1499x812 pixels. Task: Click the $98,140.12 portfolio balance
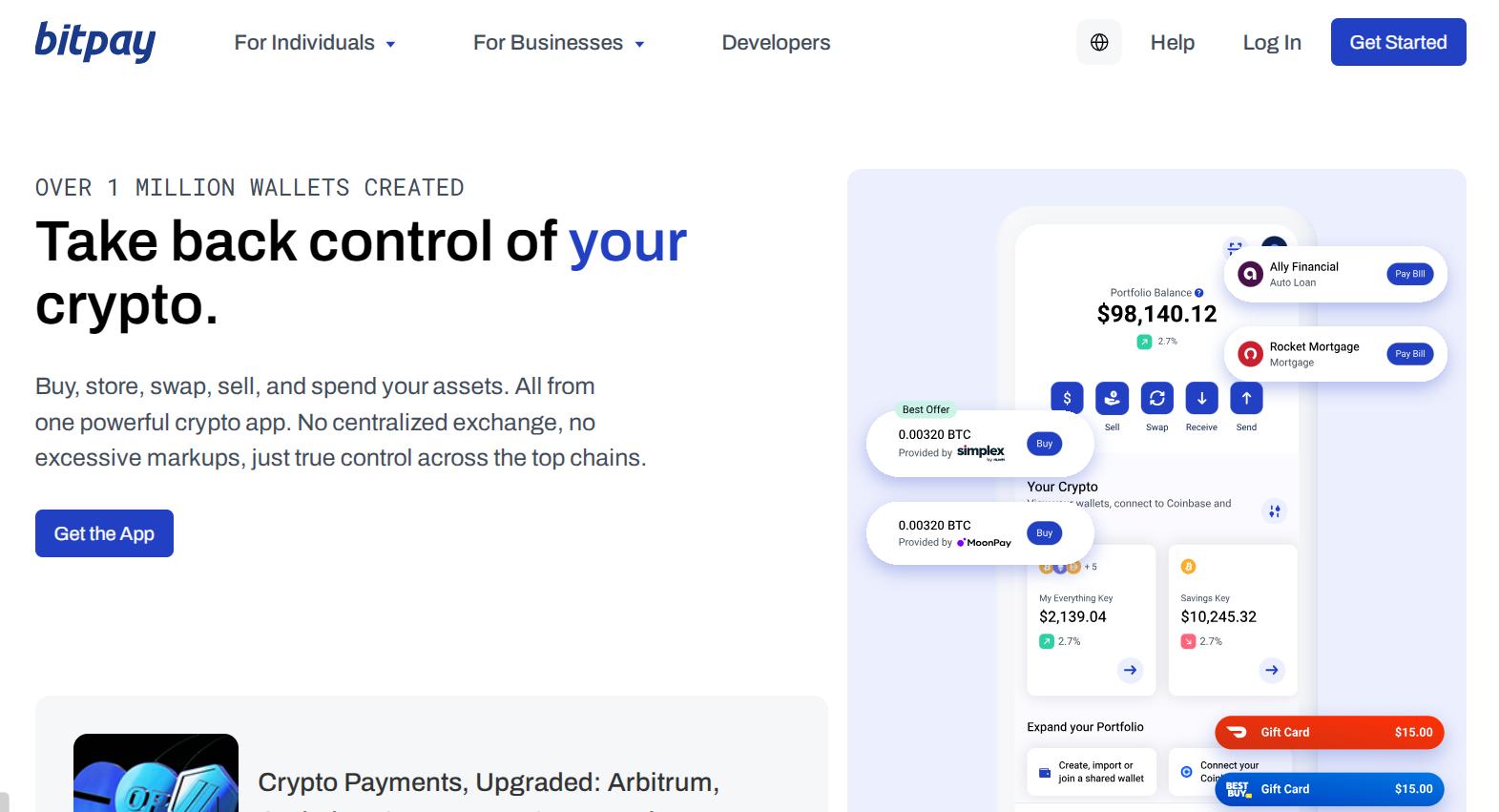pyautogui.click(x=1156, y=314)
